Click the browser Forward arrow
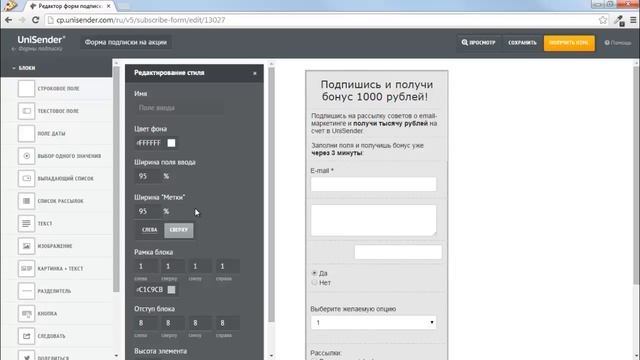Screen dimensions: 640x360 [x=22, y=20]
